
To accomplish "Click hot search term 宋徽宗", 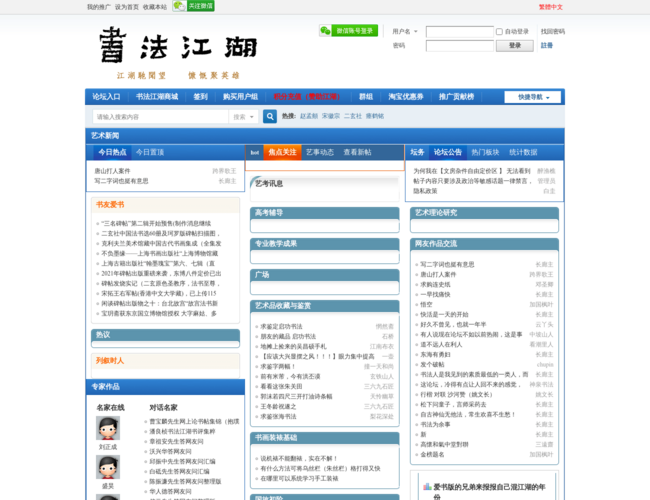I will [331, 117].
